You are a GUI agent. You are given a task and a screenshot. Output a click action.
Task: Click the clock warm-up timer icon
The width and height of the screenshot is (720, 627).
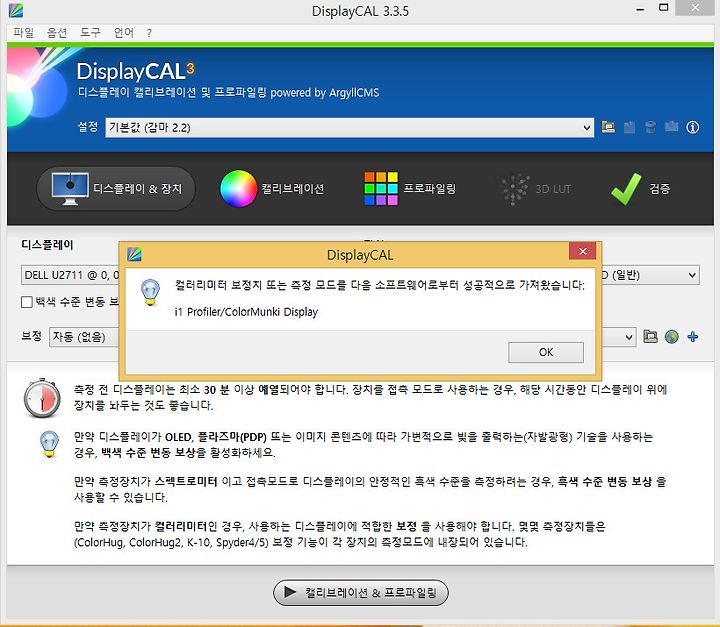point(42,397)
